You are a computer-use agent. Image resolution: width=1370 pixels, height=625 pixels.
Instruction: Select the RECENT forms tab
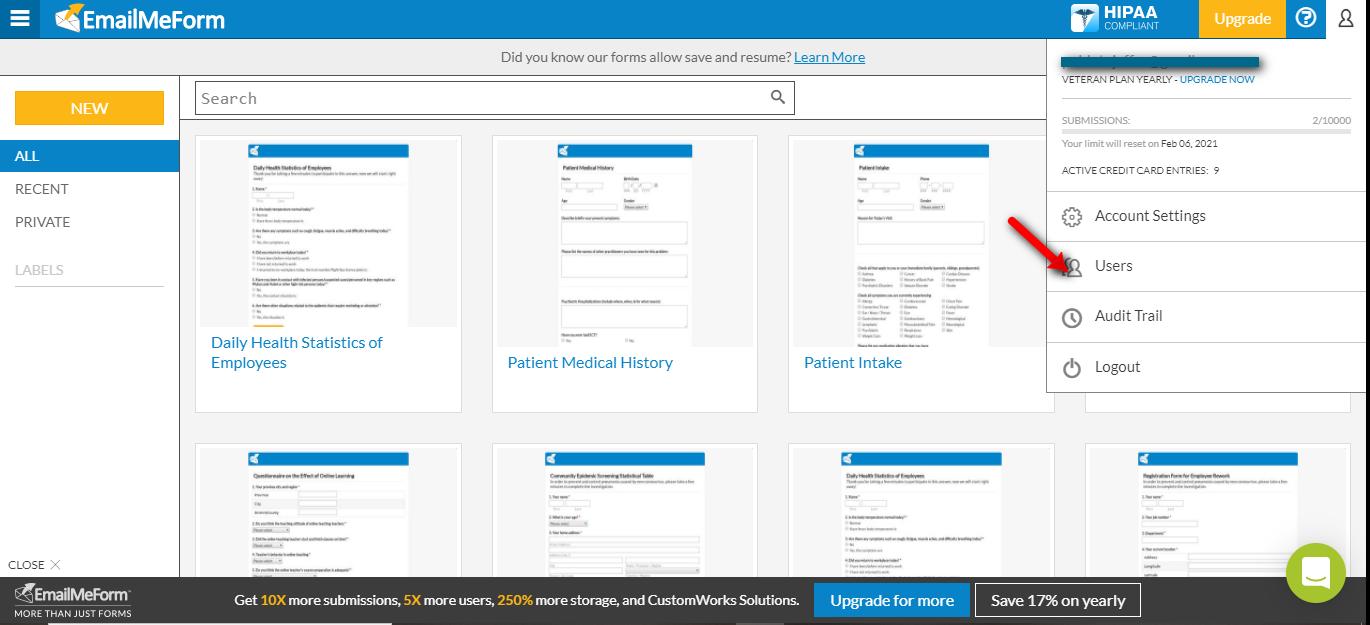click(42, 189)
